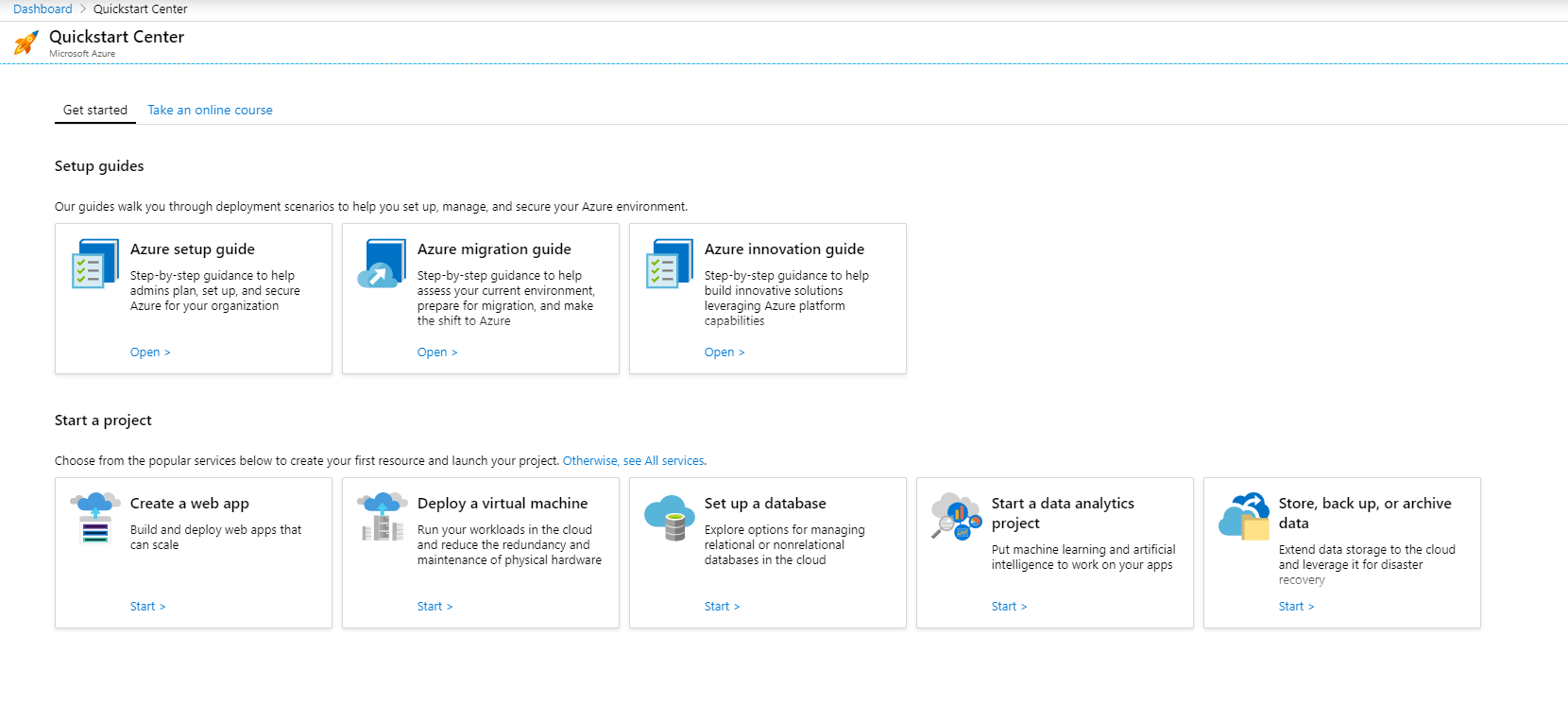Click the Azure innovation guide title

[784, 249]
